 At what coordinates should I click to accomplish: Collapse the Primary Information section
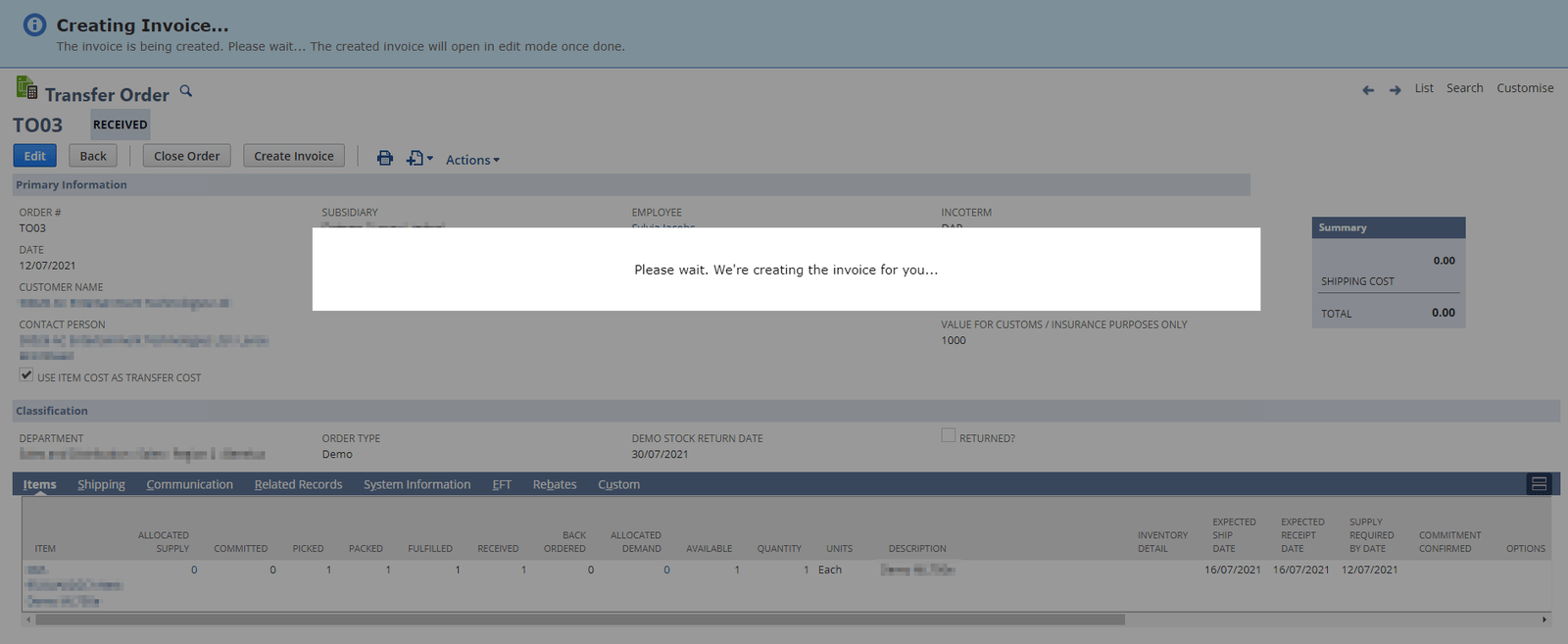click(72, 185)
